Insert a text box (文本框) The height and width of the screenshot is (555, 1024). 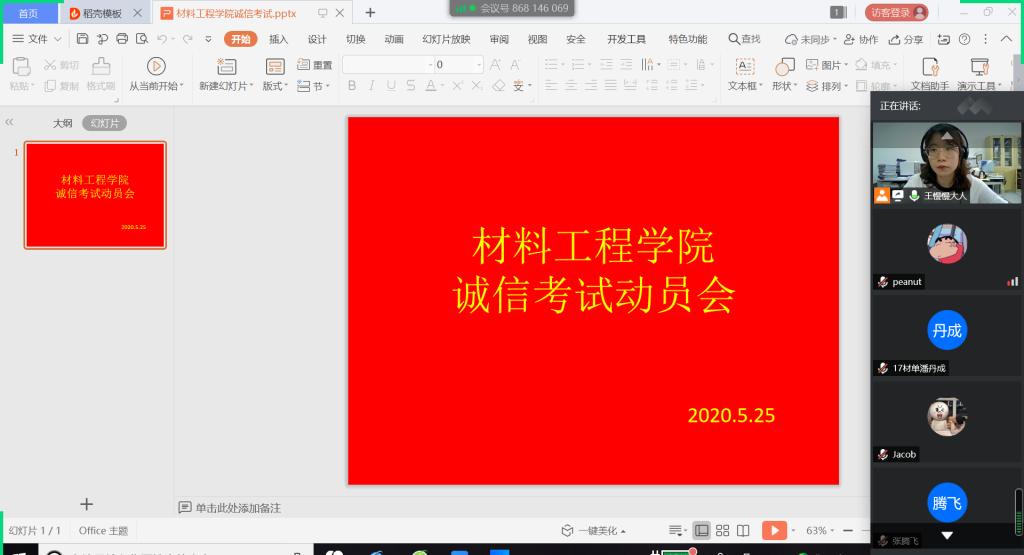744,66
